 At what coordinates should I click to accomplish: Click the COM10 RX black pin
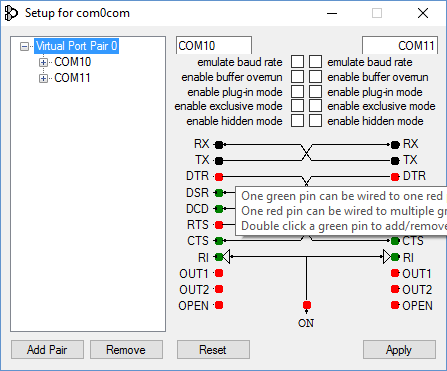click(x=219, y=145)
